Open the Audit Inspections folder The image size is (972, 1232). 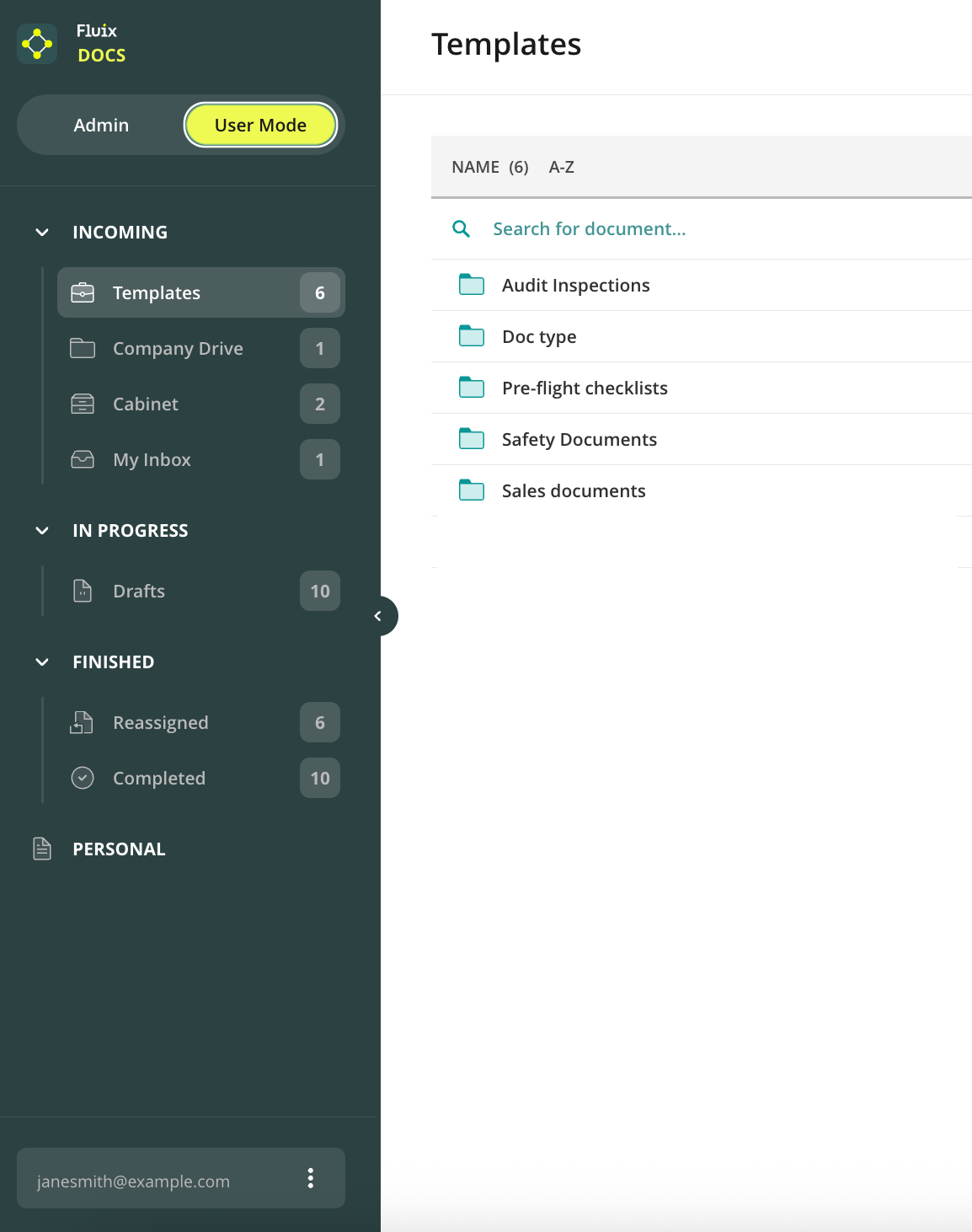point(575,286)
